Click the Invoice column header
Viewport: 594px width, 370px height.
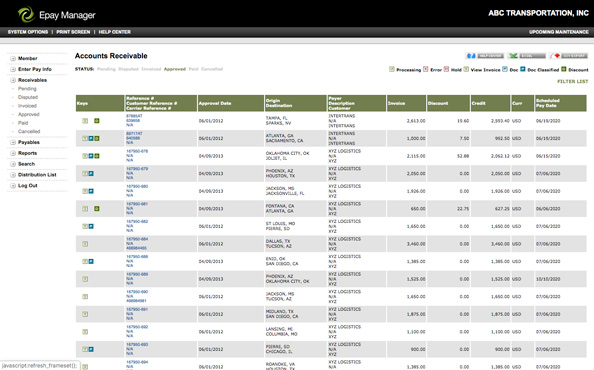click(x=406, y=103)
